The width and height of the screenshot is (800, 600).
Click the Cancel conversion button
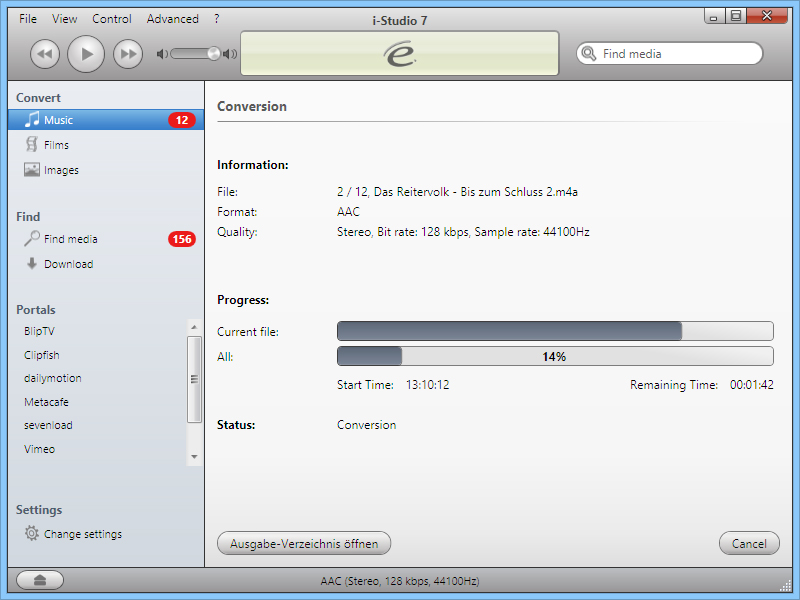[749, 544]
